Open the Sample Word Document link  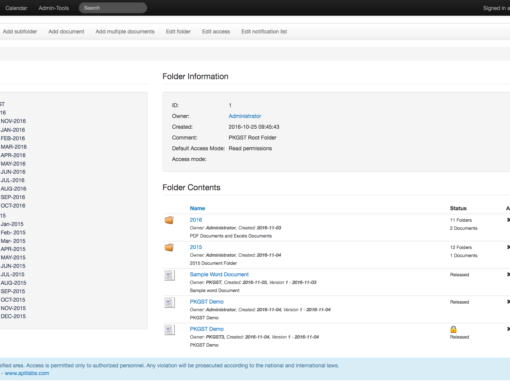pos(219,274)
